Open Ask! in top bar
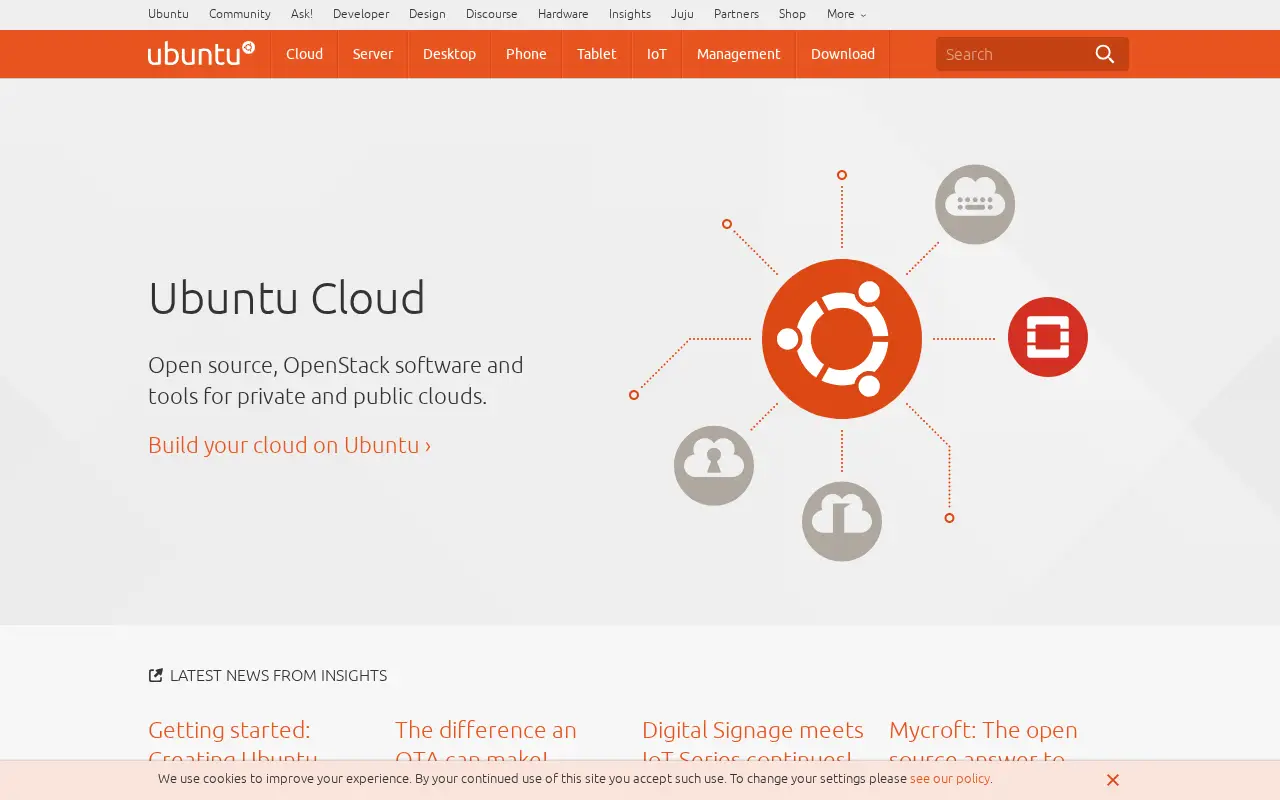Image resolution: width=1280 pixels, height=800 pixels. click(302, 14)
